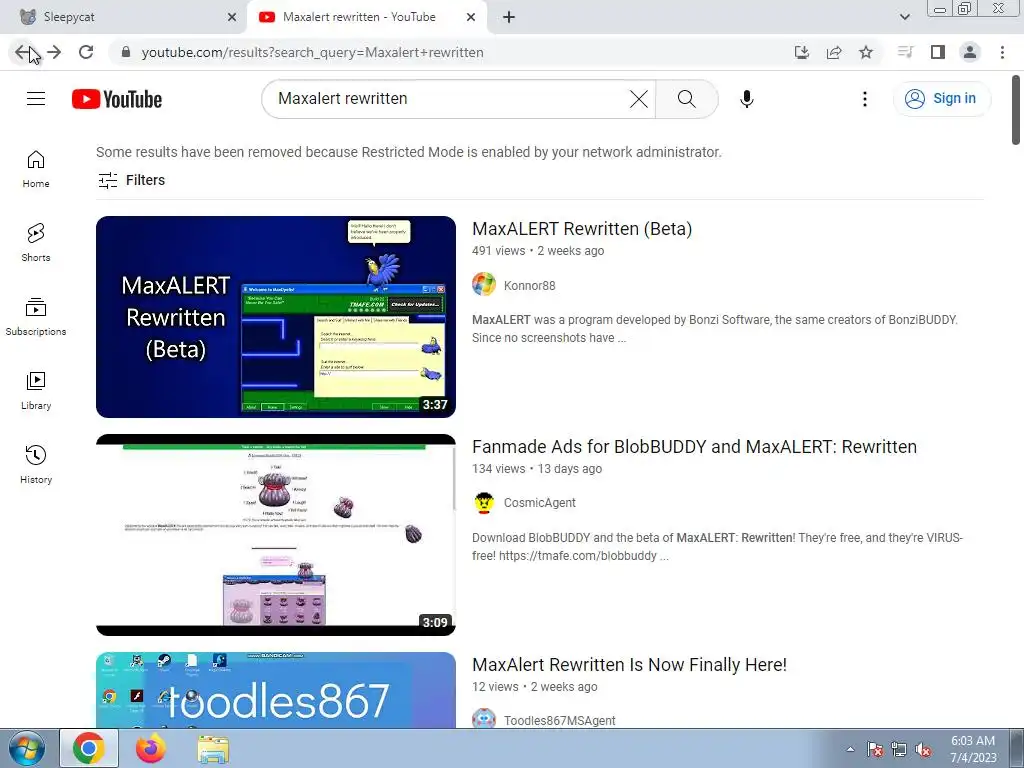Open the MaxALERT Rewritten (Beta) video title

582,229
